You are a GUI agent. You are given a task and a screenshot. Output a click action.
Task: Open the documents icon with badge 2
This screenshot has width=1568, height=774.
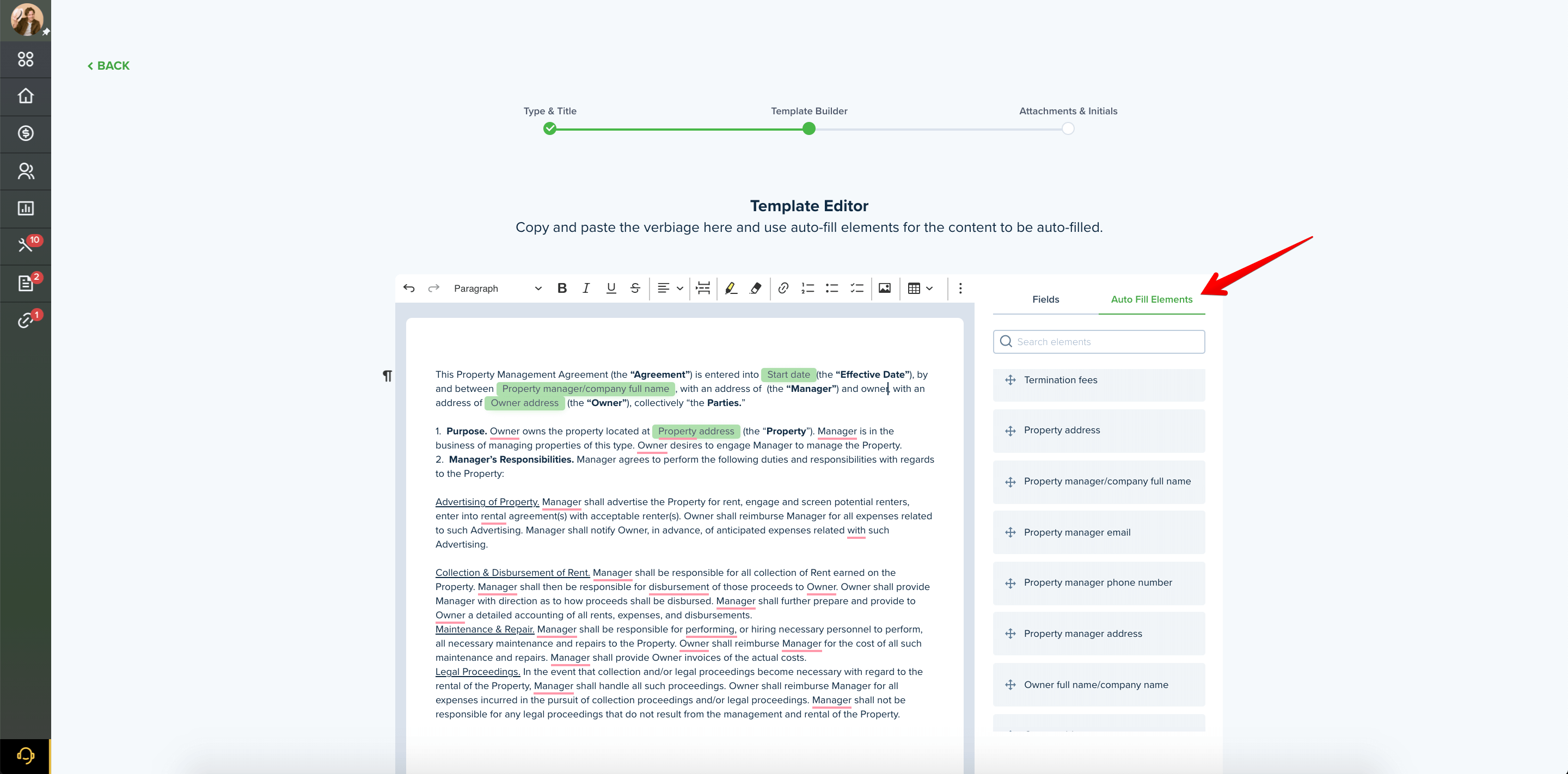(x=26, y=283)
